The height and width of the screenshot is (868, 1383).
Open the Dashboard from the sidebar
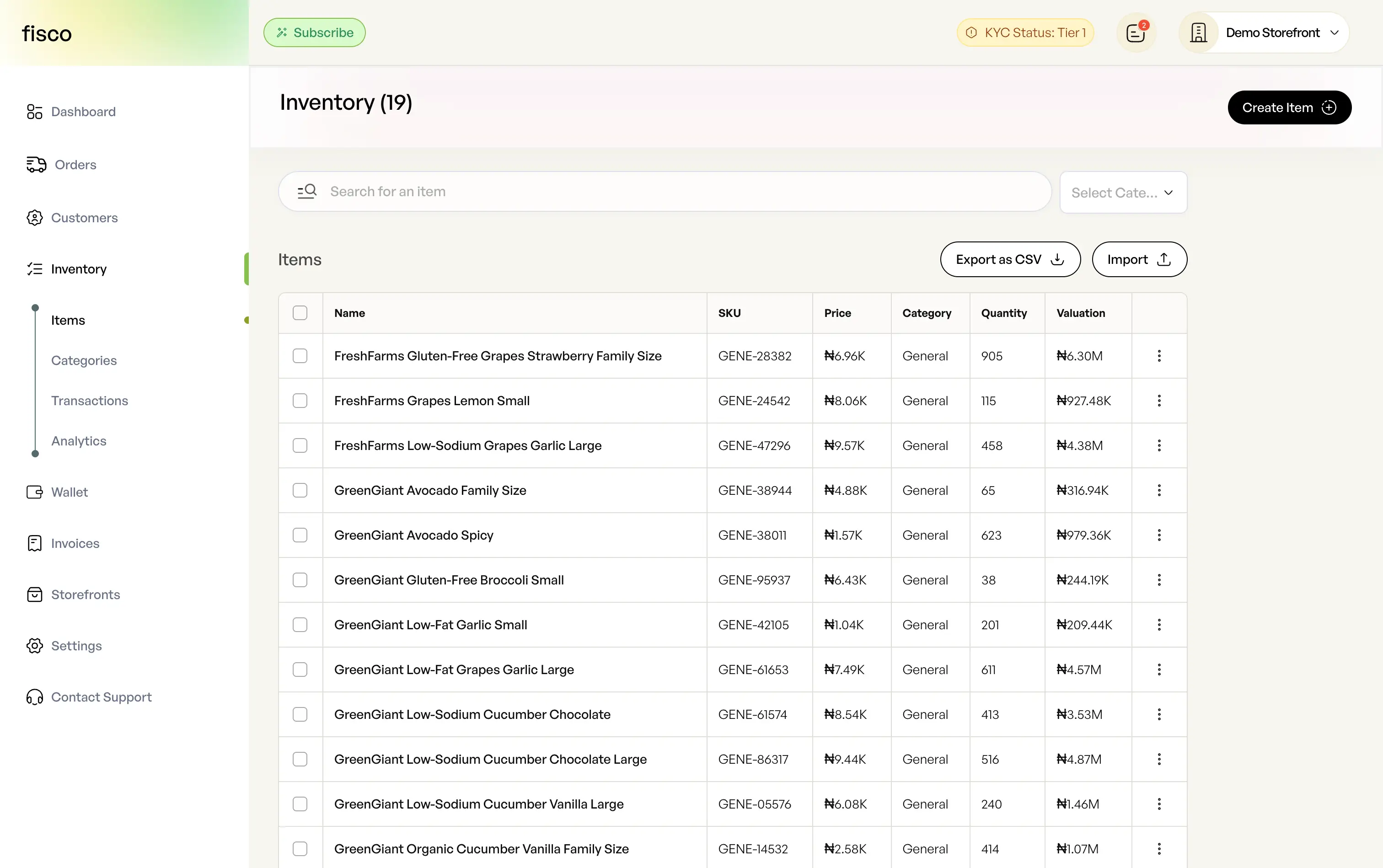[83, 112]
